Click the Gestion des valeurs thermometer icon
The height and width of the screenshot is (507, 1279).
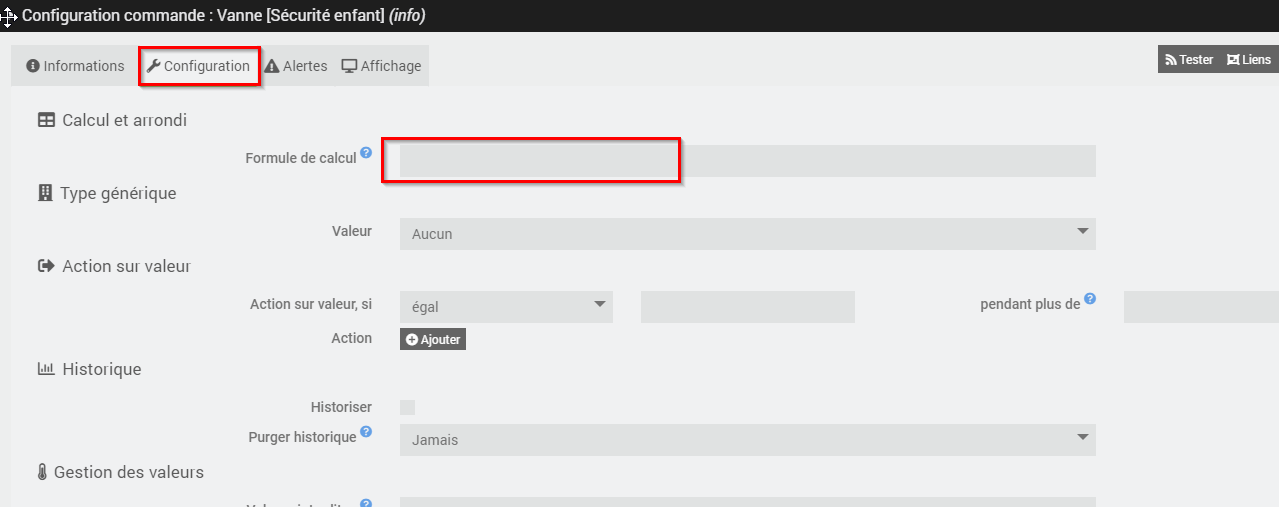pos(42,472)
